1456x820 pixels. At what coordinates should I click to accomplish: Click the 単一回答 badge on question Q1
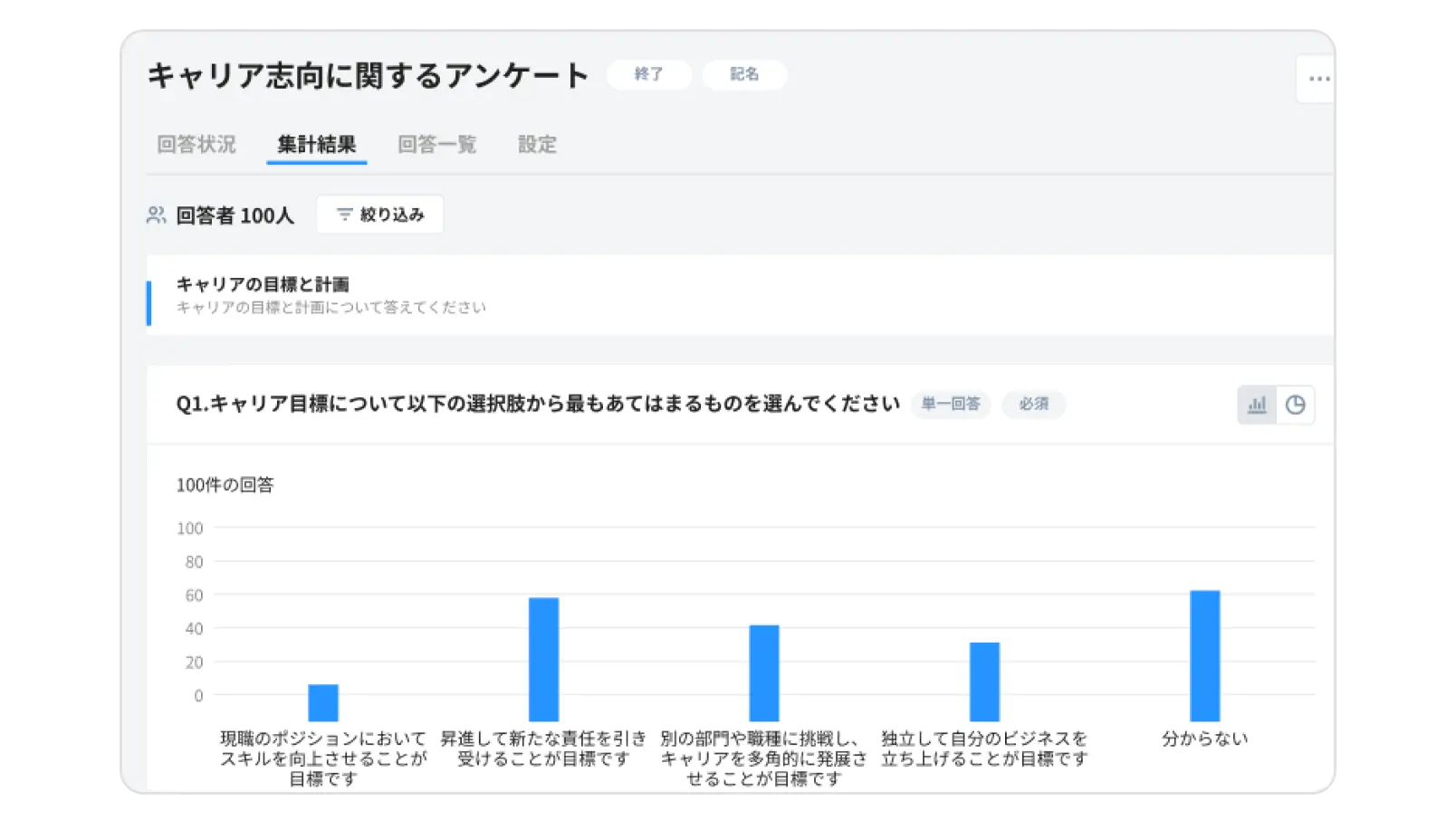click(950, 405)
